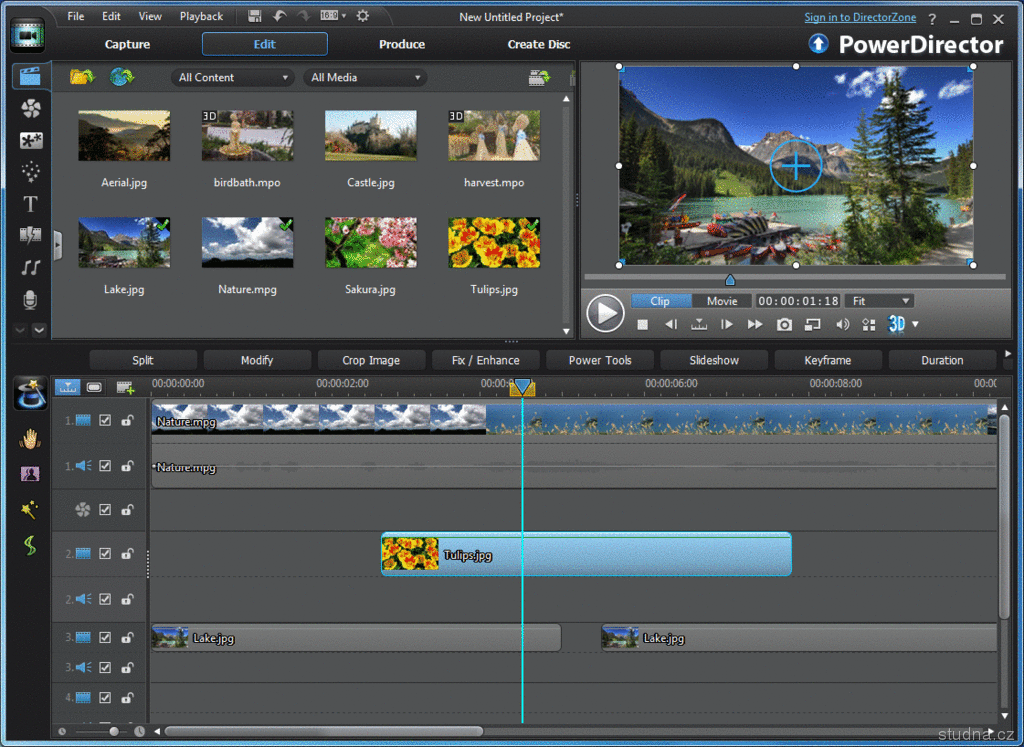Screen dimensions: 1024x747
Task: Click the stop playback button
Action: (643, 324)
